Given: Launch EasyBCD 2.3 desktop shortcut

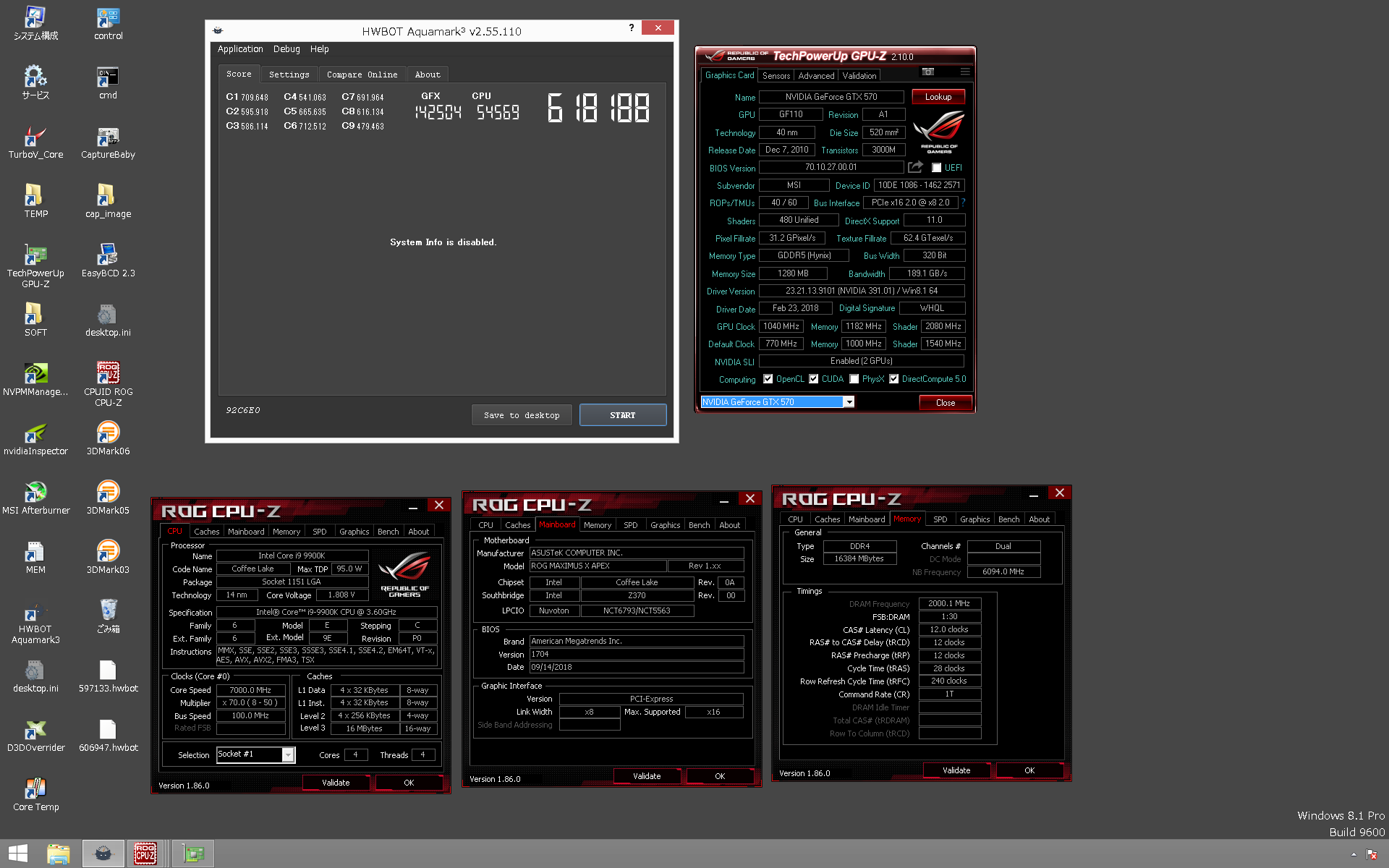Looking at the screenshot, I should [x=108, y=260].
